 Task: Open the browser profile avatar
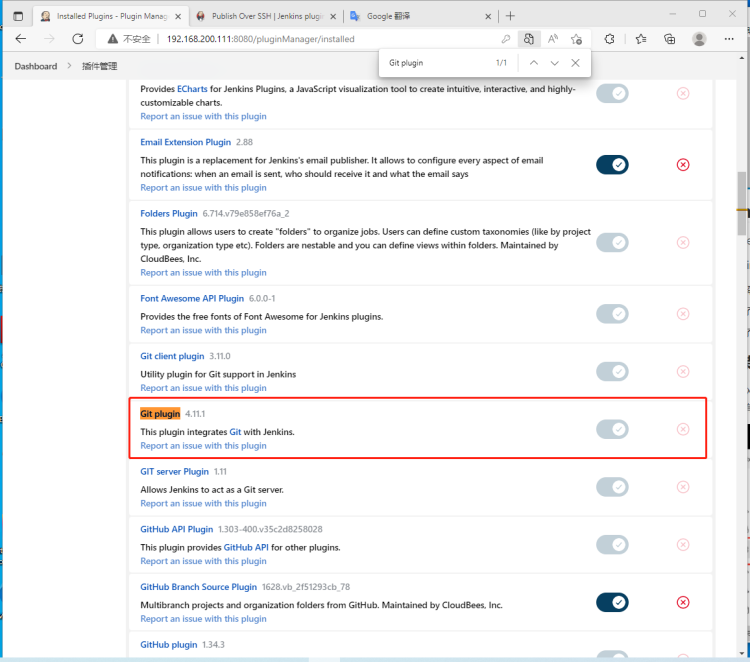[699, 39]
